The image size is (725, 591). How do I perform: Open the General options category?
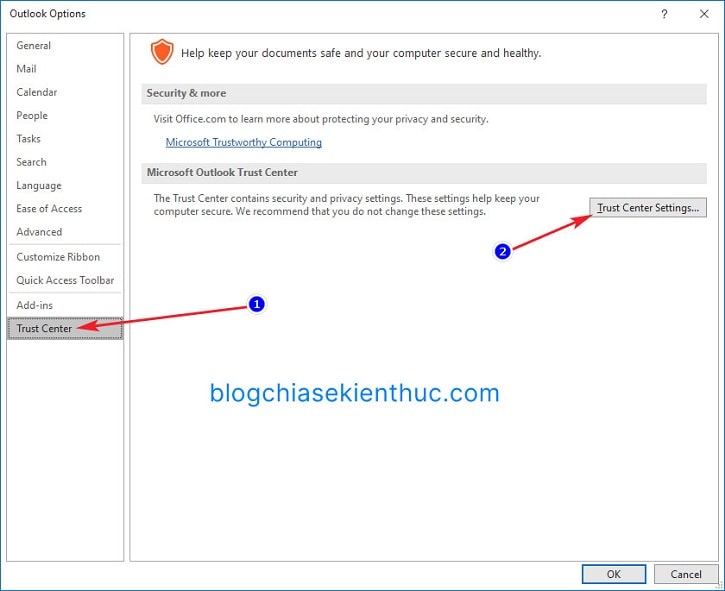[x=65, y=45]
